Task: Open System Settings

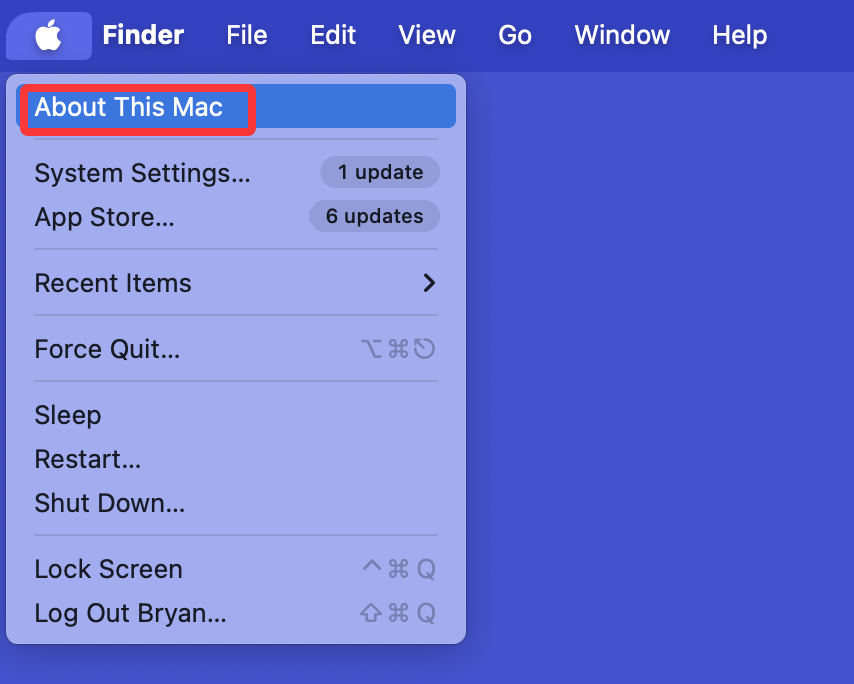Action: click(143, 172)
